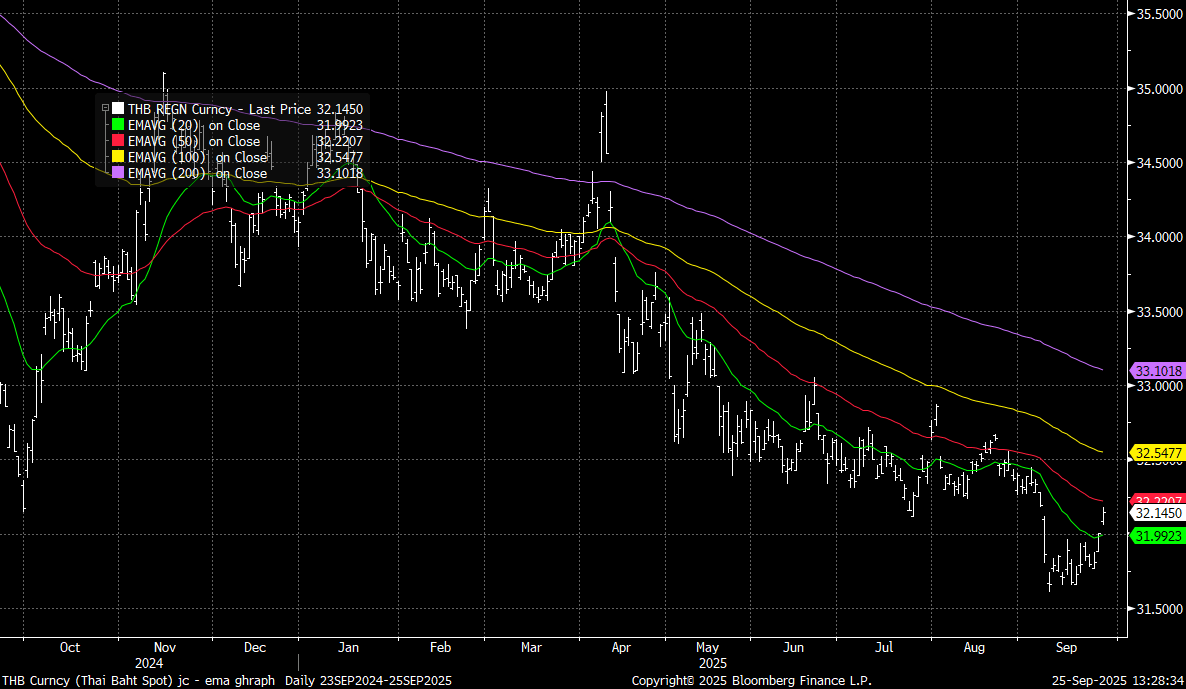Select the EMAVG (100) on Close label
1186x689 pixels.
click(x=198, y=157)
